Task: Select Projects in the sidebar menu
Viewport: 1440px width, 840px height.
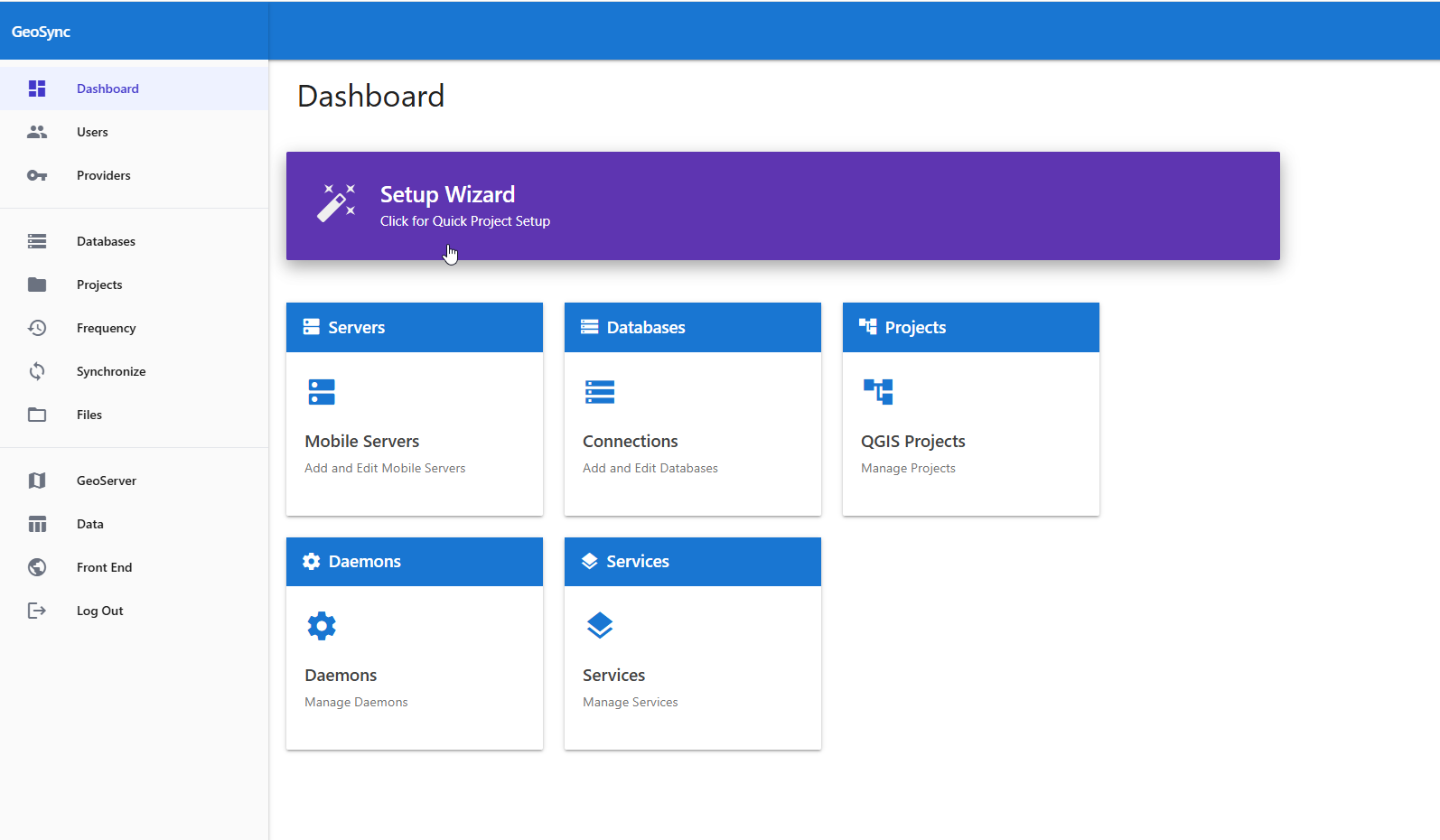Action: [135, 285]
